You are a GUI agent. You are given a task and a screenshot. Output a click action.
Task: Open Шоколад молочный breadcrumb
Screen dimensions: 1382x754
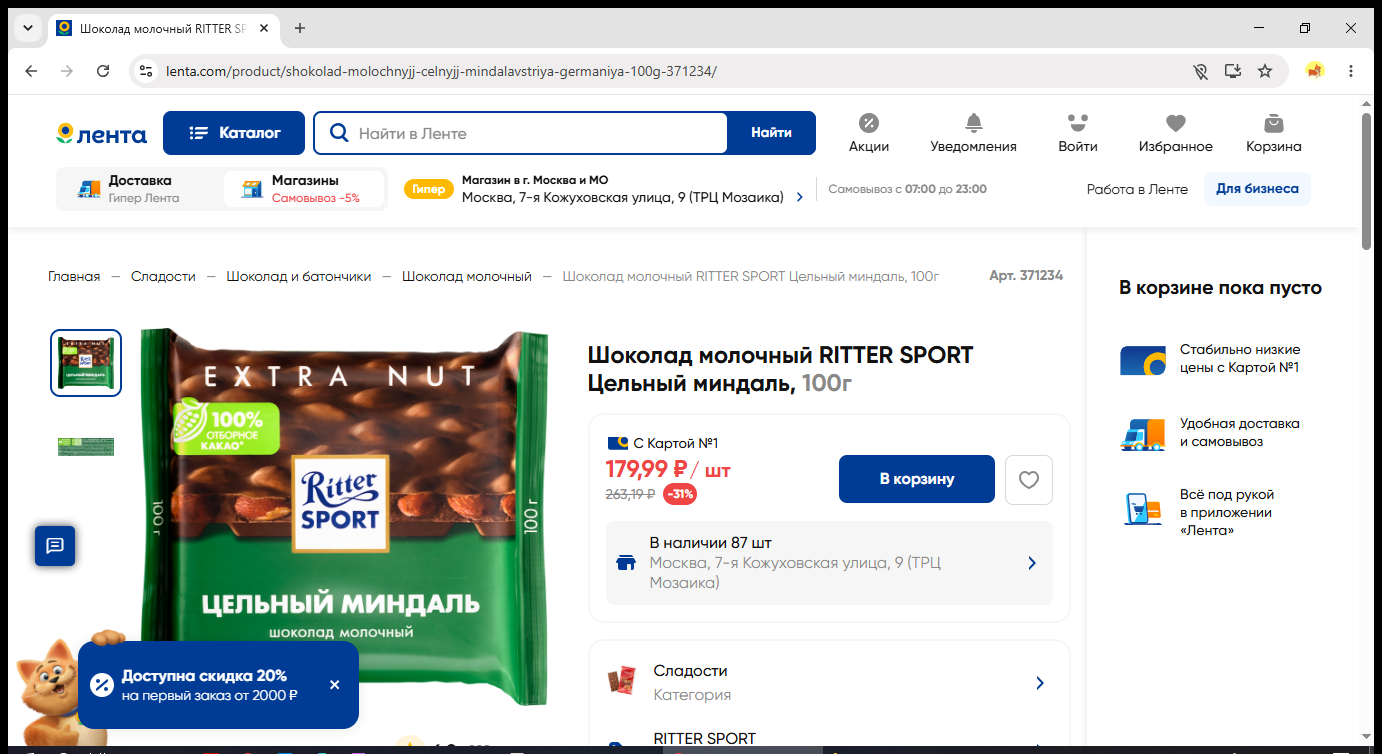(x=467, y=276)
